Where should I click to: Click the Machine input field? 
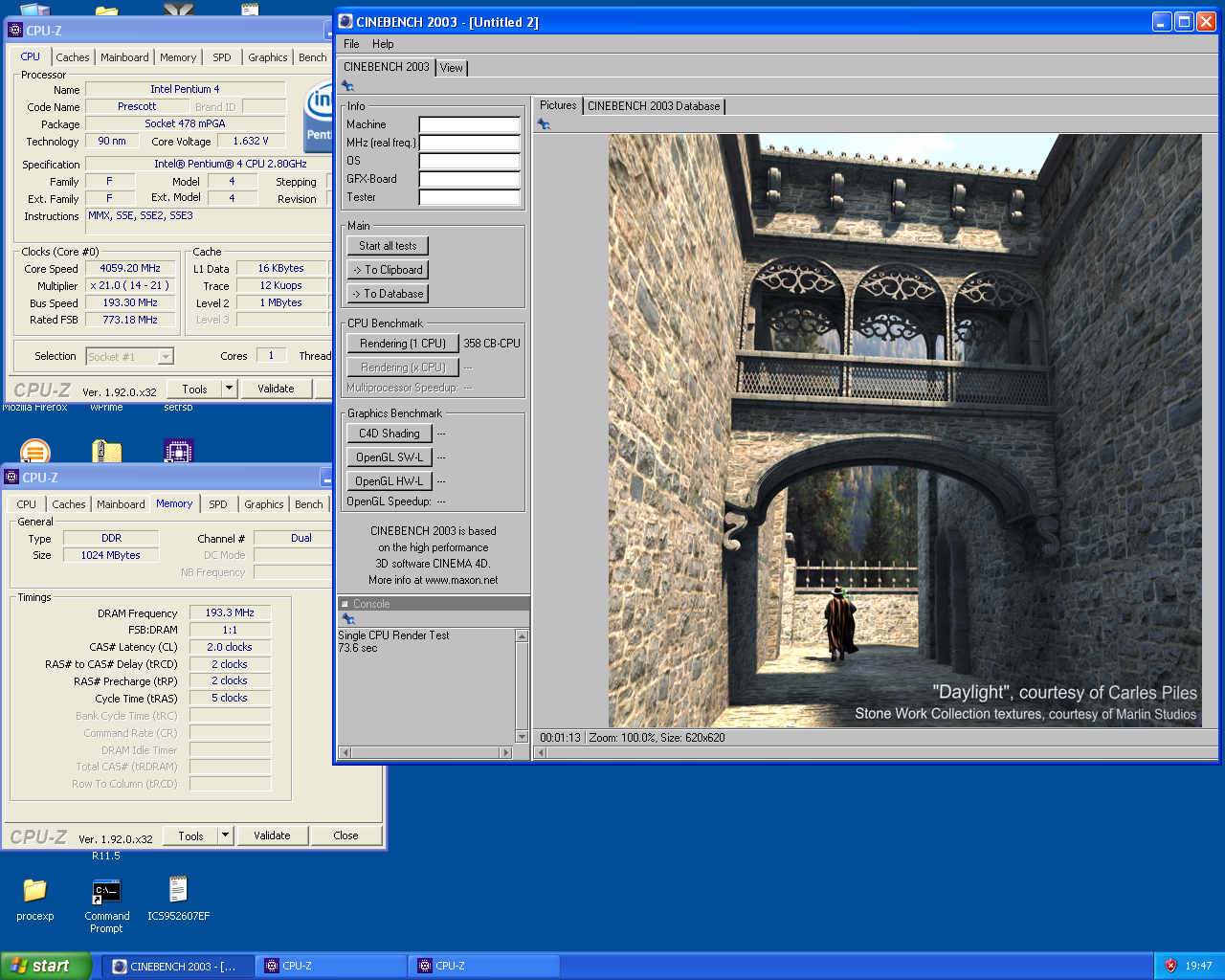[470, 124]
